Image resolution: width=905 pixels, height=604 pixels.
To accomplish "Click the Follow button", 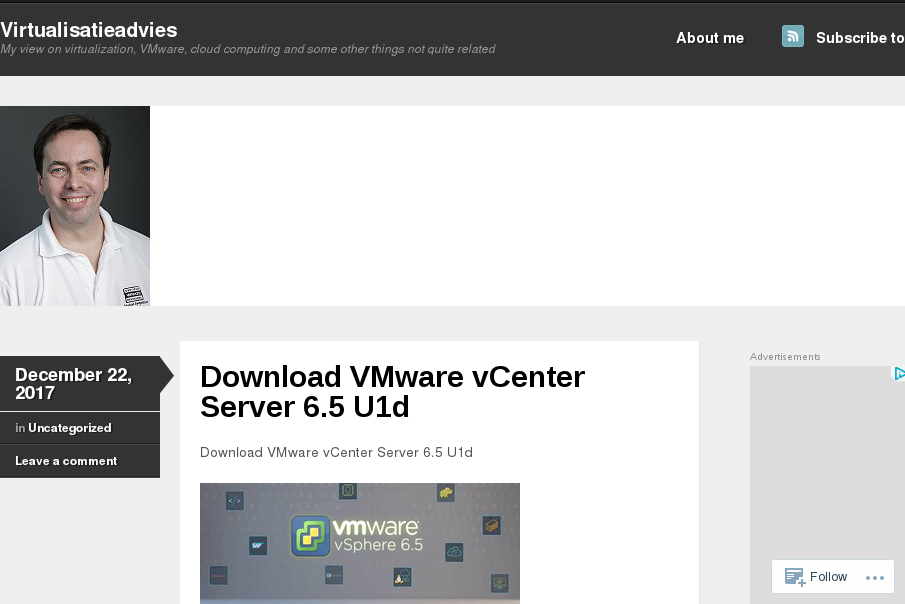I will coord(816,576).
